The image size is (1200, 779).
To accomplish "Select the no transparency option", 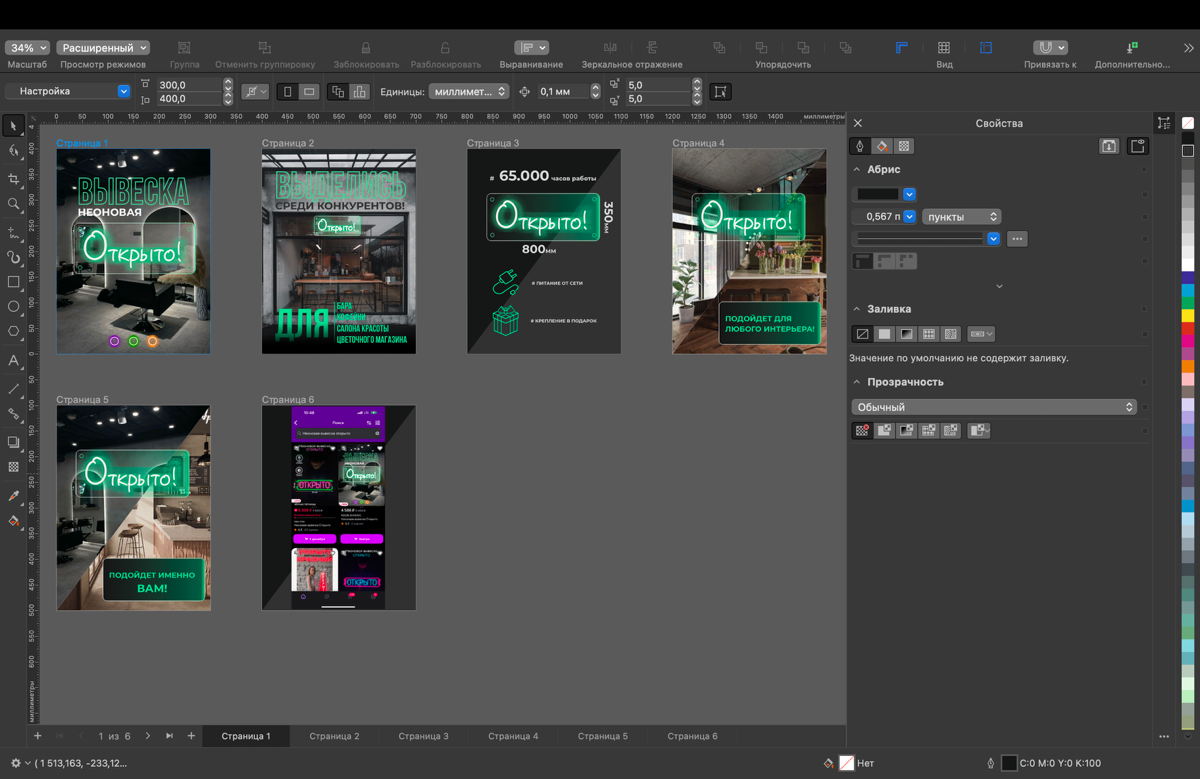I will [x=862, y=430].
